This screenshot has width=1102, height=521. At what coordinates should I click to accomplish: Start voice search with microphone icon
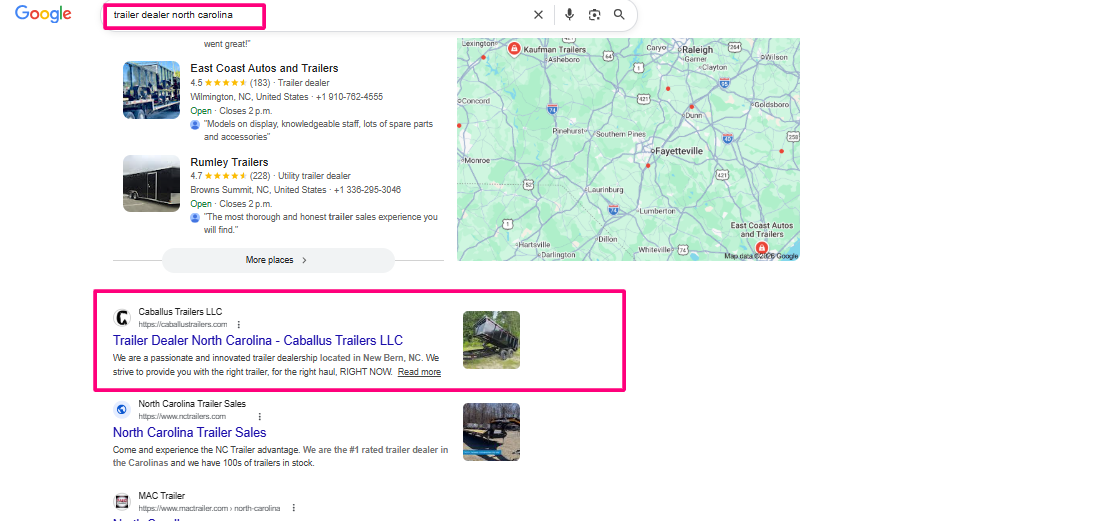click(569, 15)
